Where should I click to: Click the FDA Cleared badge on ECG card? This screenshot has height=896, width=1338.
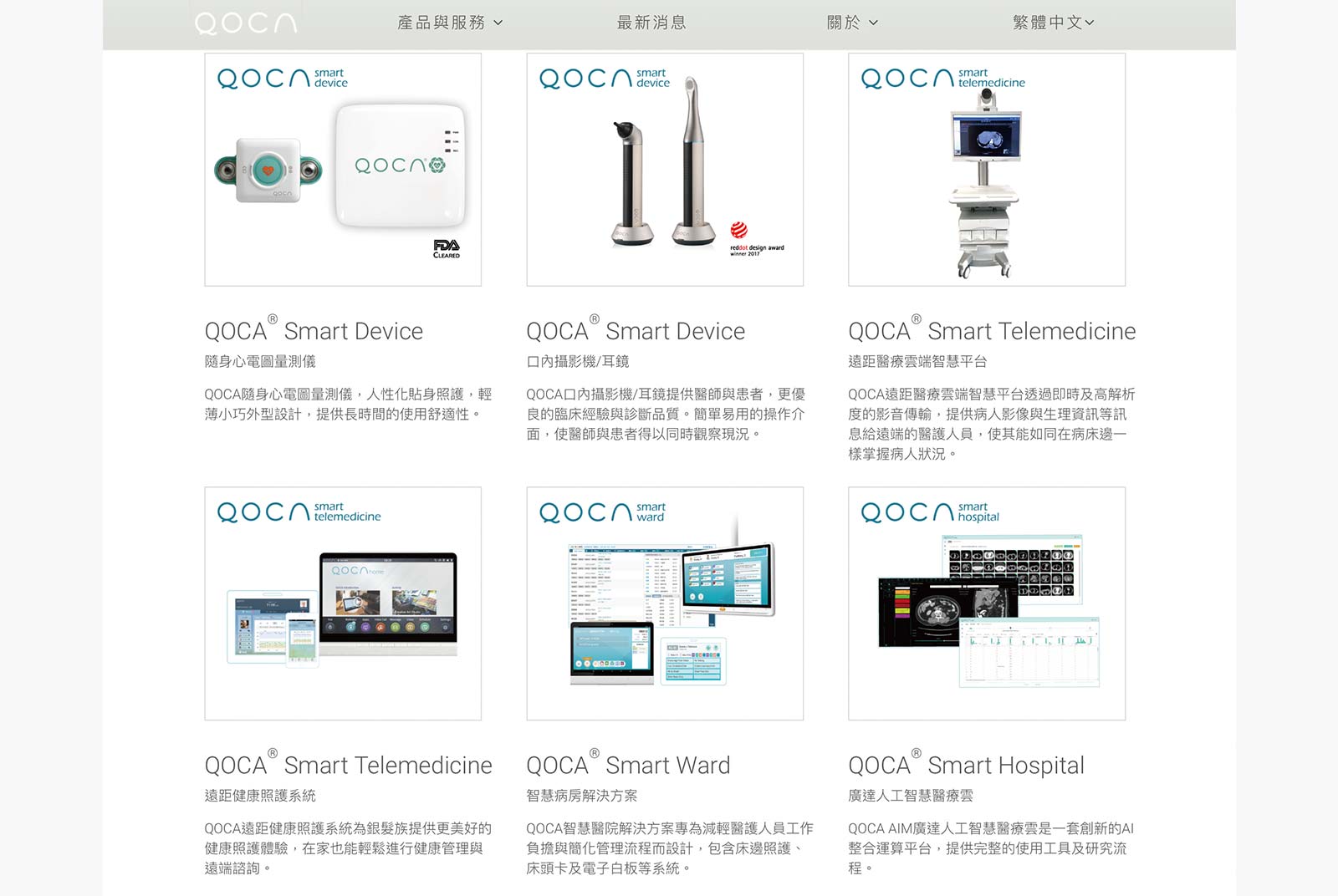coord(447,249)
